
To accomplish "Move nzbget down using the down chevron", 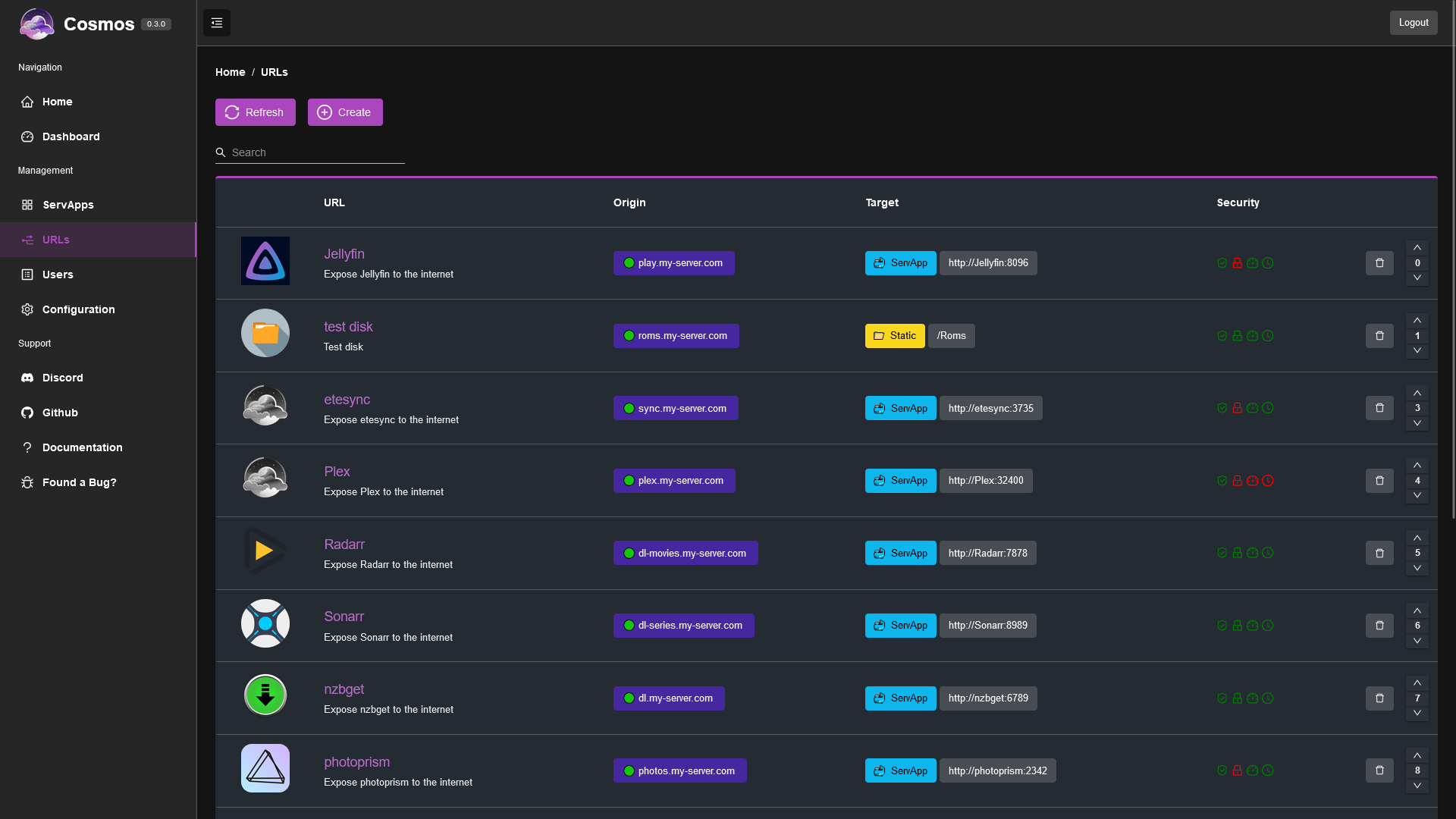I will pos(1417,713).
